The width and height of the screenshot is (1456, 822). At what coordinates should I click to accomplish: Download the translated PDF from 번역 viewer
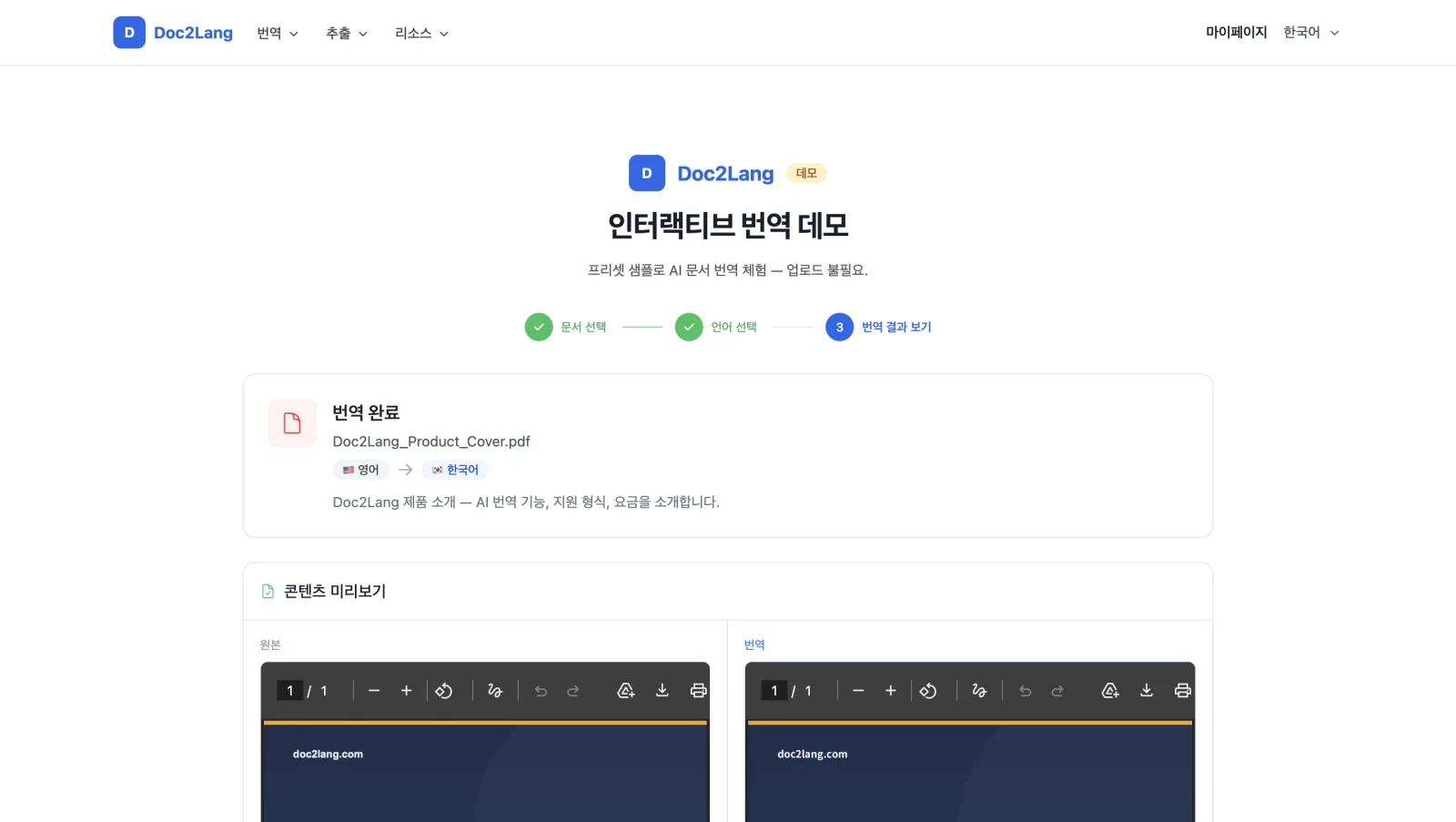(1147, 691)
